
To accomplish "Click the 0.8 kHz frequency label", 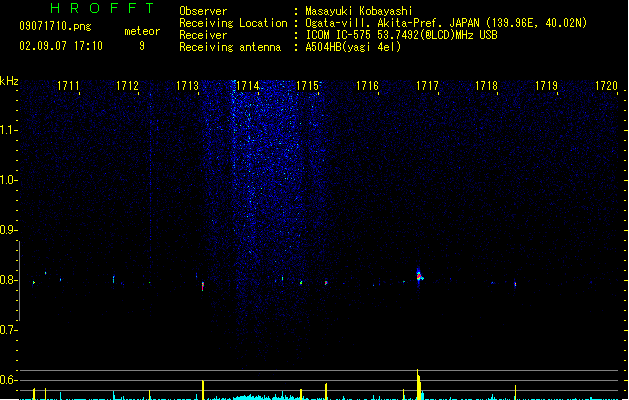I will point(8,280).
